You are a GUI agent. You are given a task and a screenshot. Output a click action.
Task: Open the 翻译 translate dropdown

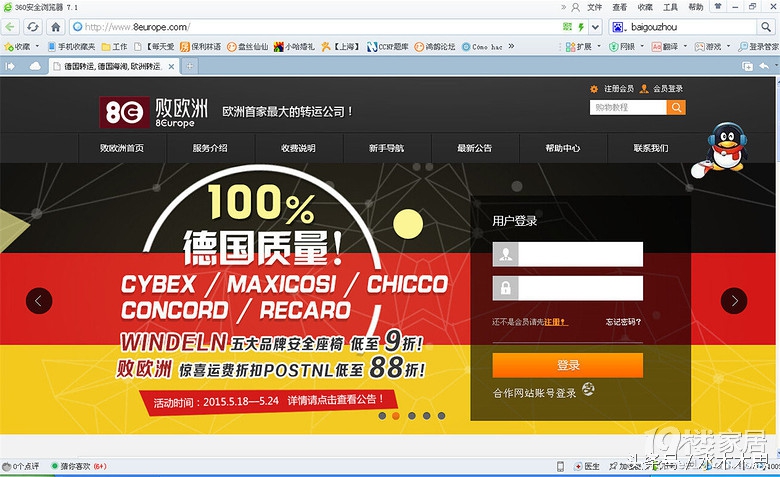pyautogui.click(x=670, y=47)
